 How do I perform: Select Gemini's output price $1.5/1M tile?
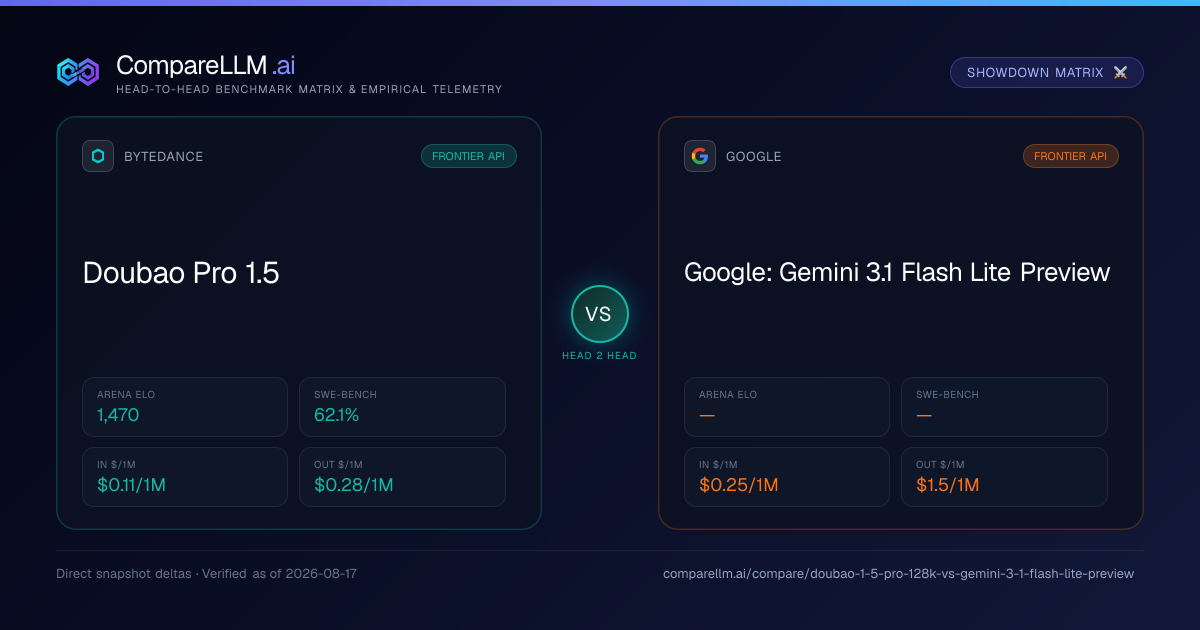[x=1004, y=477]
